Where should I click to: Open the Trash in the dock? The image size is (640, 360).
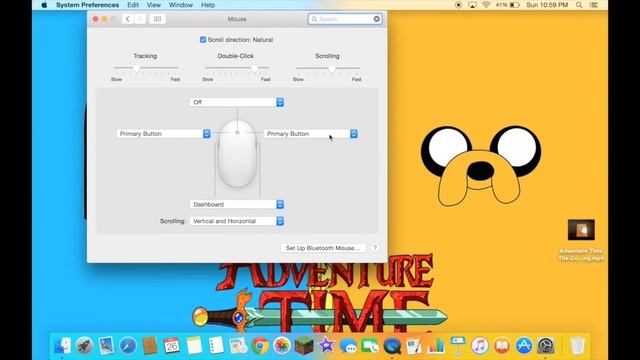(x=577, y=346)
